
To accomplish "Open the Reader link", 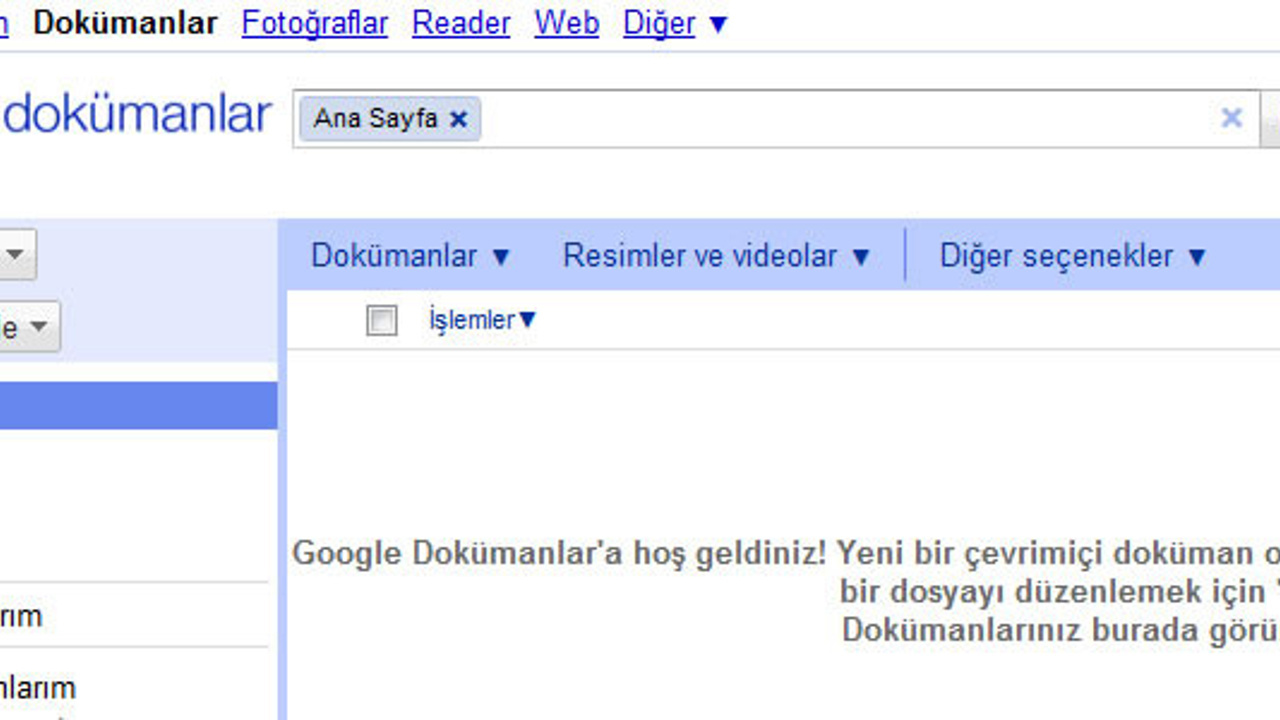I will click(x=461, y=23).
